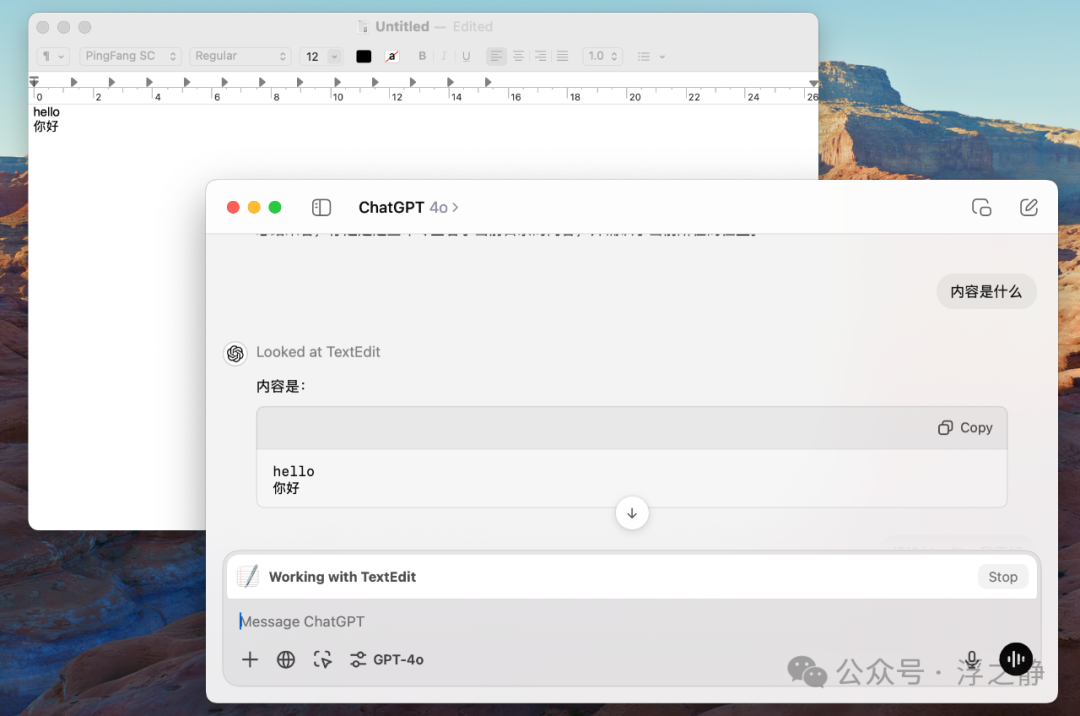Open the GPT-4o model options in composer
This screenshot has width=1080, height=716.
point(386,660)
